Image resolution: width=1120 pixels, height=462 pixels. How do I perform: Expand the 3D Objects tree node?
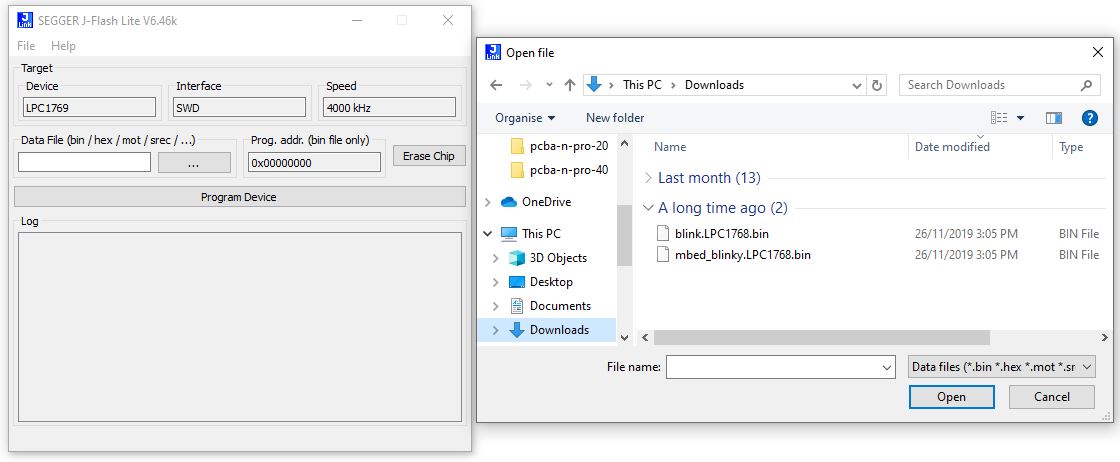coord(496,258)
